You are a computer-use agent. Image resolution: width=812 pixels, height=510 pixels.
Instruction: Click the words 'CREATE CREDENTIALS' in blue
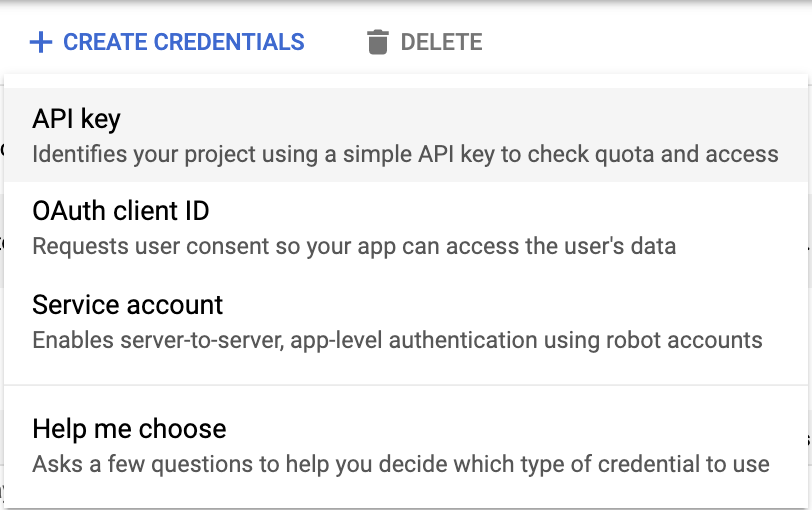click(184, 43)
